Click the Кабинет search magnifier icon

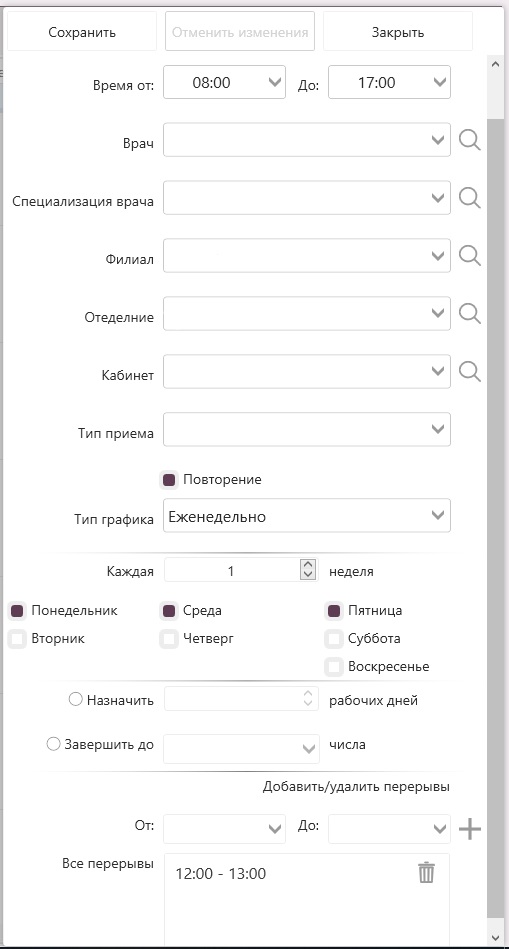[469, 371]
